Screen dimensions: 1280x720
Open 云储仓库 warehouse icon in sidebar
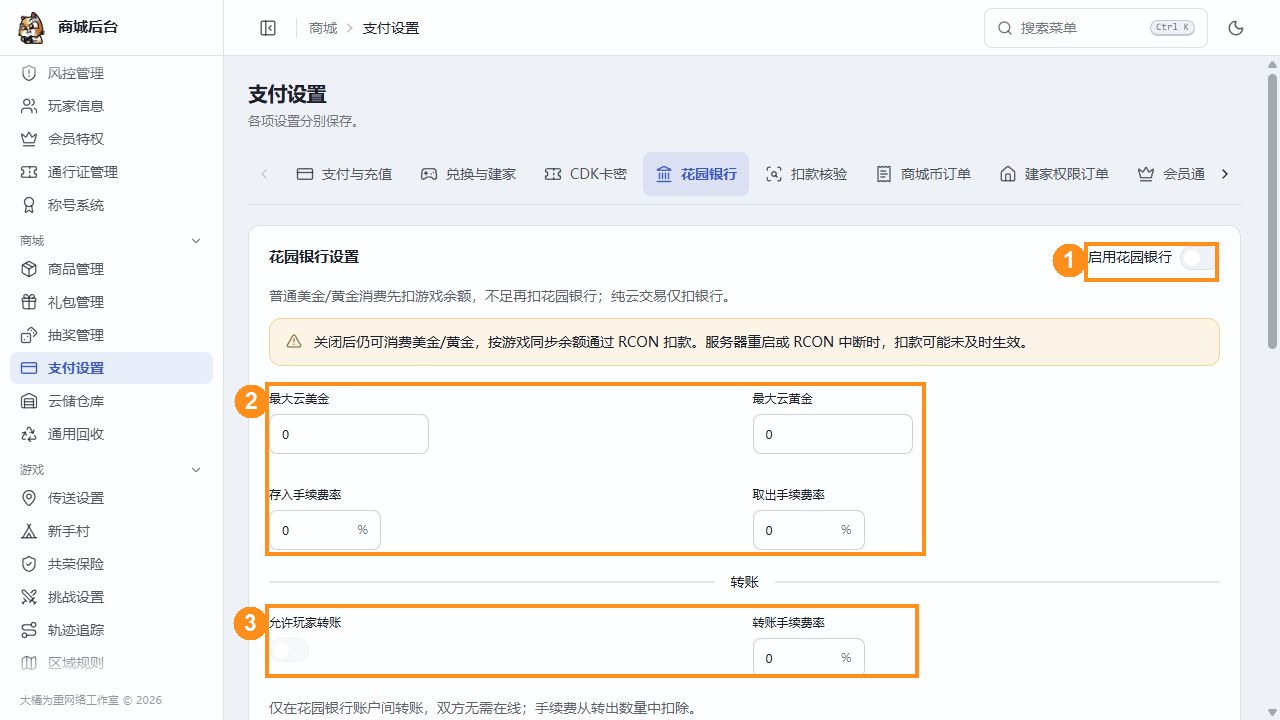[x=29, y=401]
